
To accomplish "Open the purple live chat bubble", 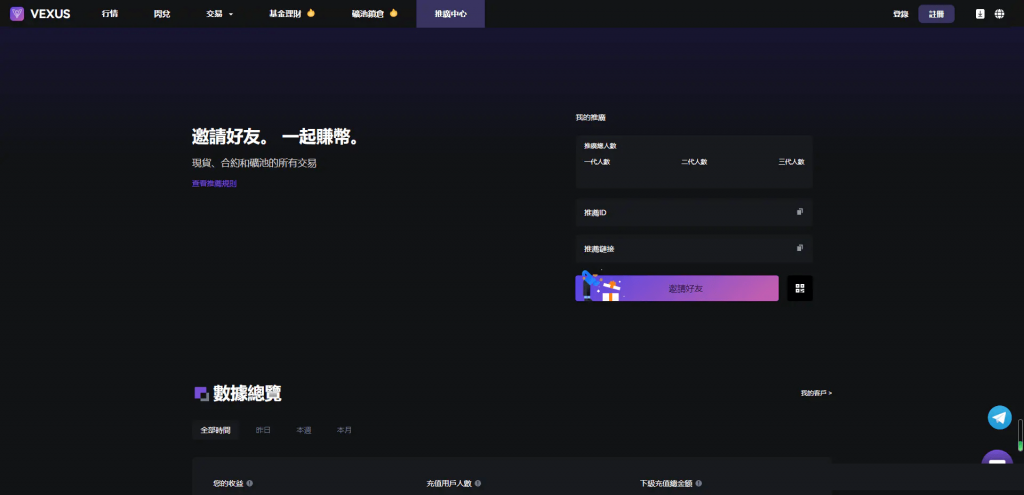I will [997, 465].
